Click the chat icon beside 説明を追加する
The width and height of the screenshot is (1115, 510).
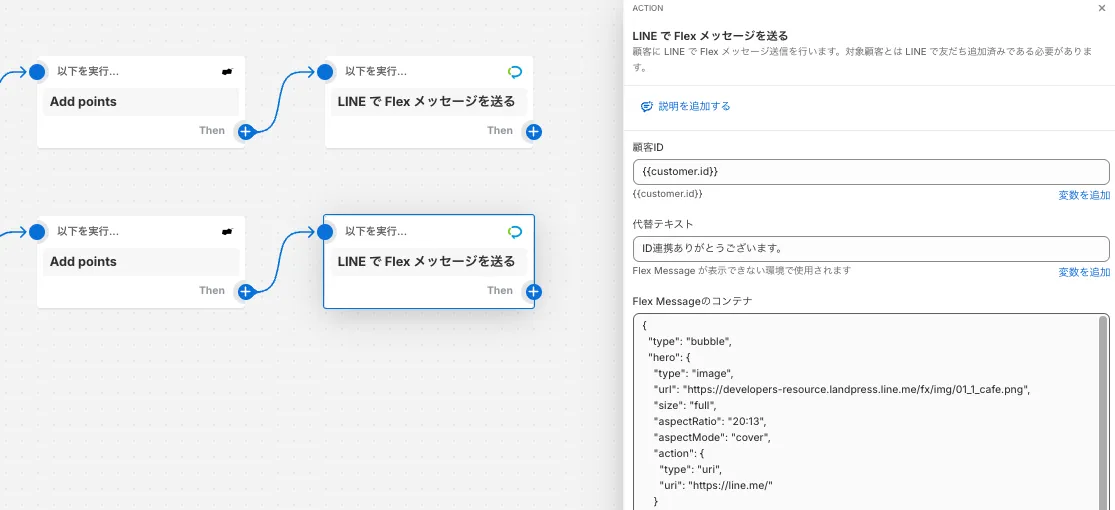coord(646,107)
